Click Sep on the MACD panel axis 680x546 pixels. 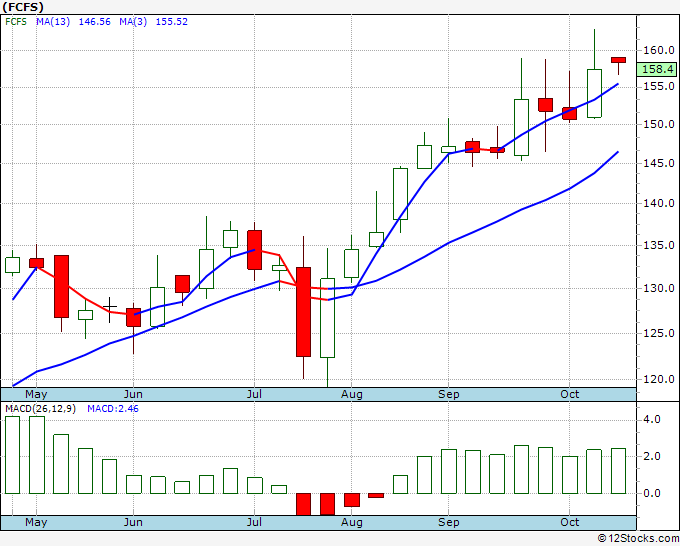pos(448,522)
